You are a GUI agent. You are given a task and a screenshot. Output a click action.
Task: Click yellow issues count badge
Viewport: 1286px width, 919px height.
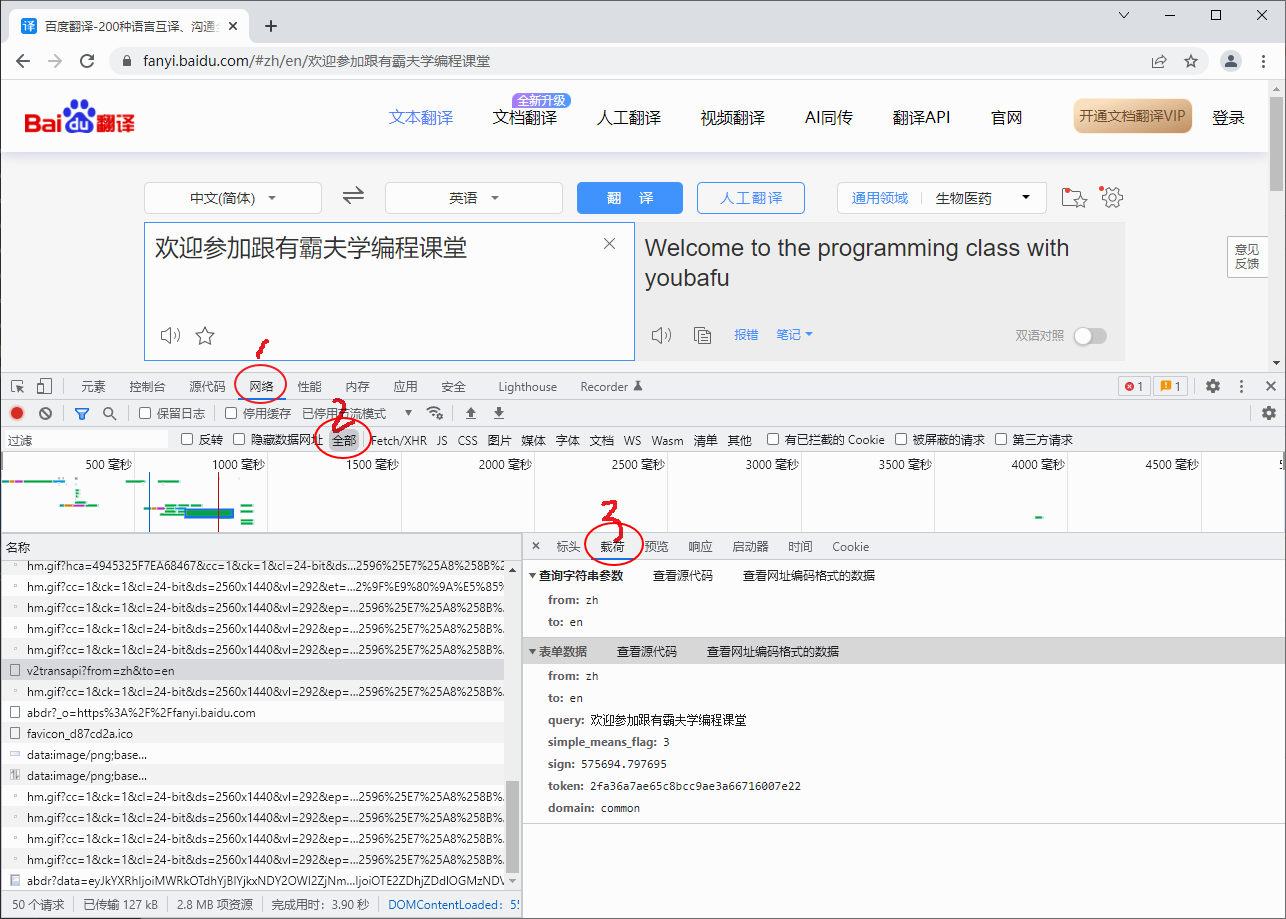pos(1170,386)
